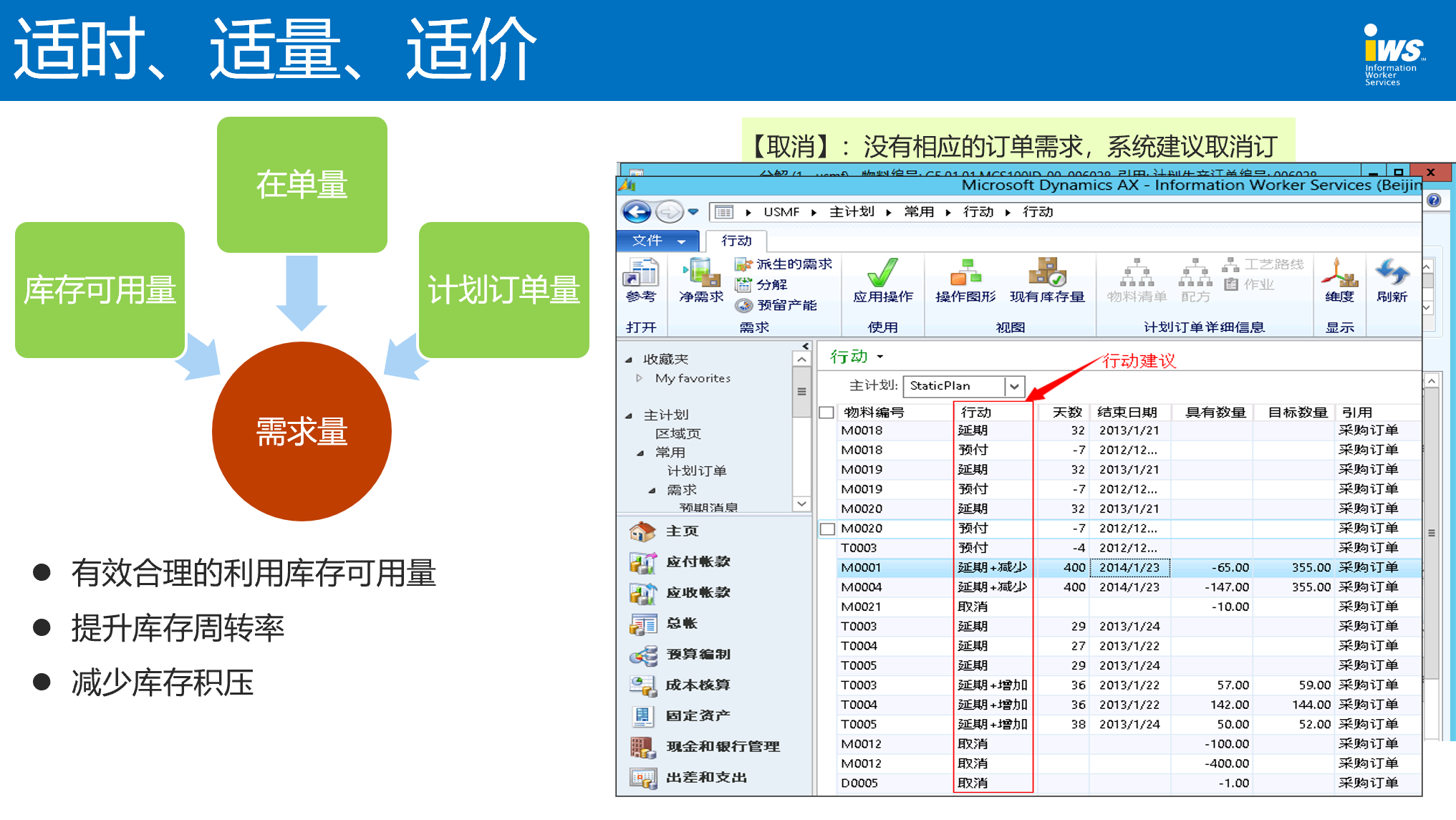The width and height of the screenshot is (1456, 820).
Task: Select 区域页 in navigation tree
Action: coord(678,433)
